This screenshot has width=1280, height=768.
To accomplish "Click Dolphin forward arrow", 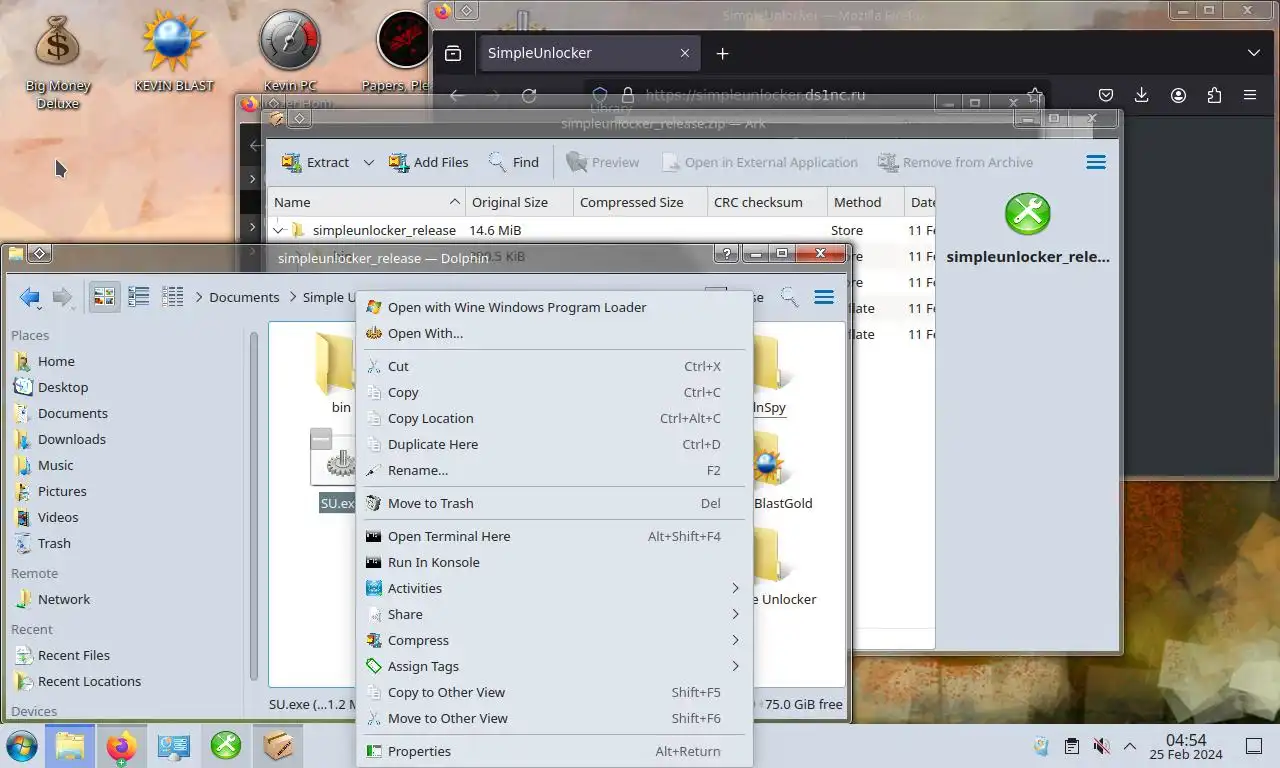I will point(63,297).
